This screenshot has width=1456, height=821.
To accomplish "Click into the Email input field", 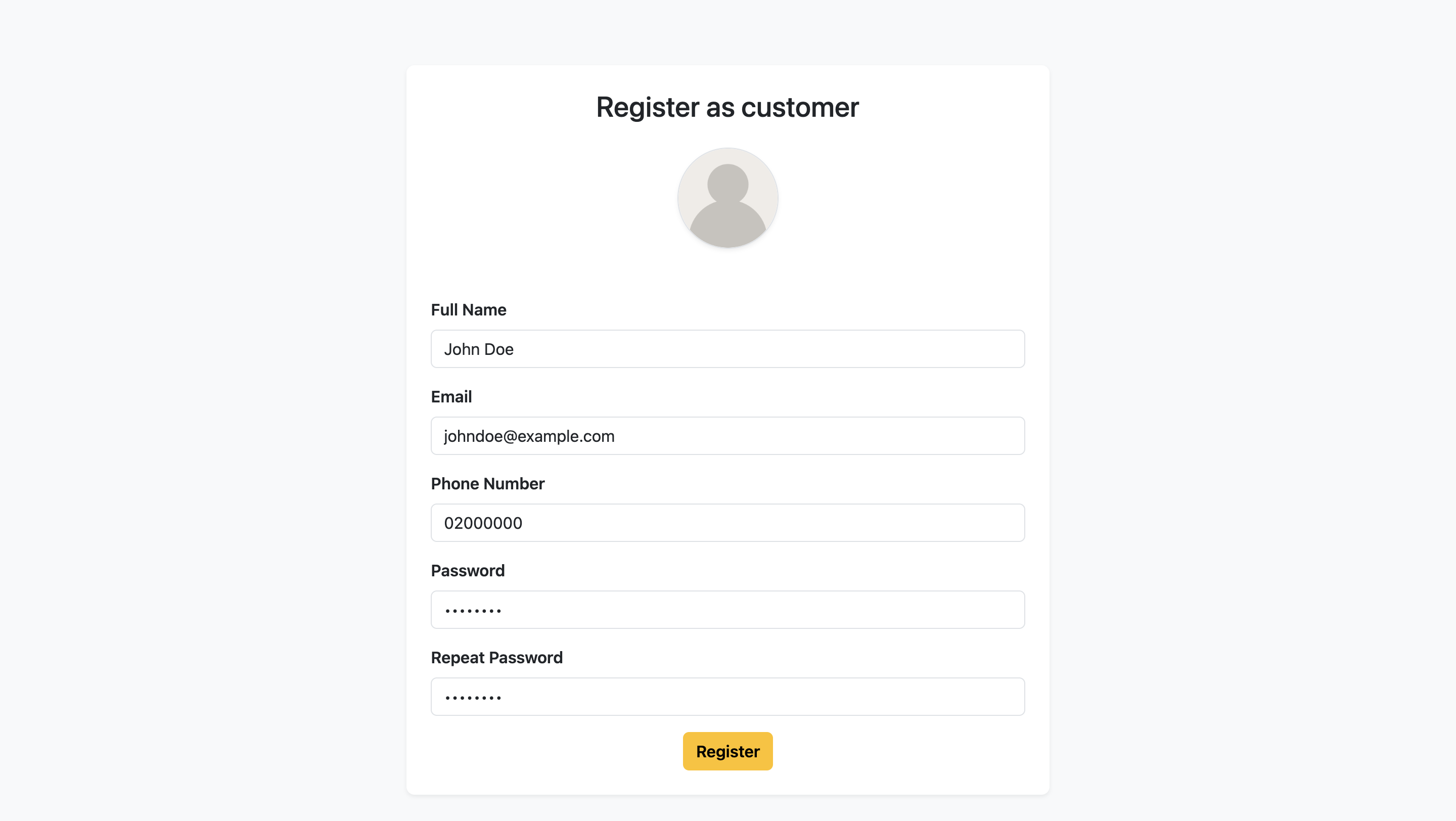I will point(727,436).
